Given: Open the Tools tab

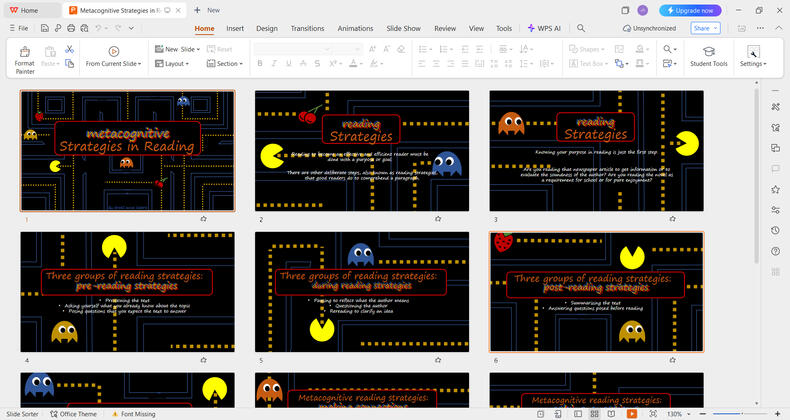Looking at the screenshot, I should coord(504,28).
